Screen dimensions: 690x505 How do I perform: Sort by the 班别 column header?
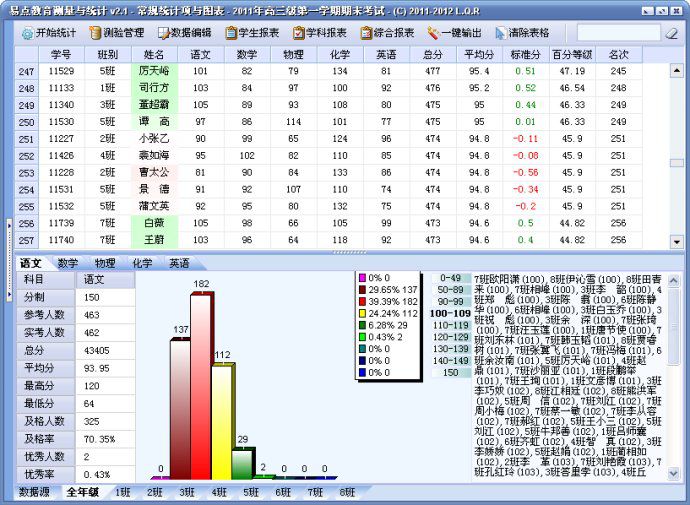[108, 55]
